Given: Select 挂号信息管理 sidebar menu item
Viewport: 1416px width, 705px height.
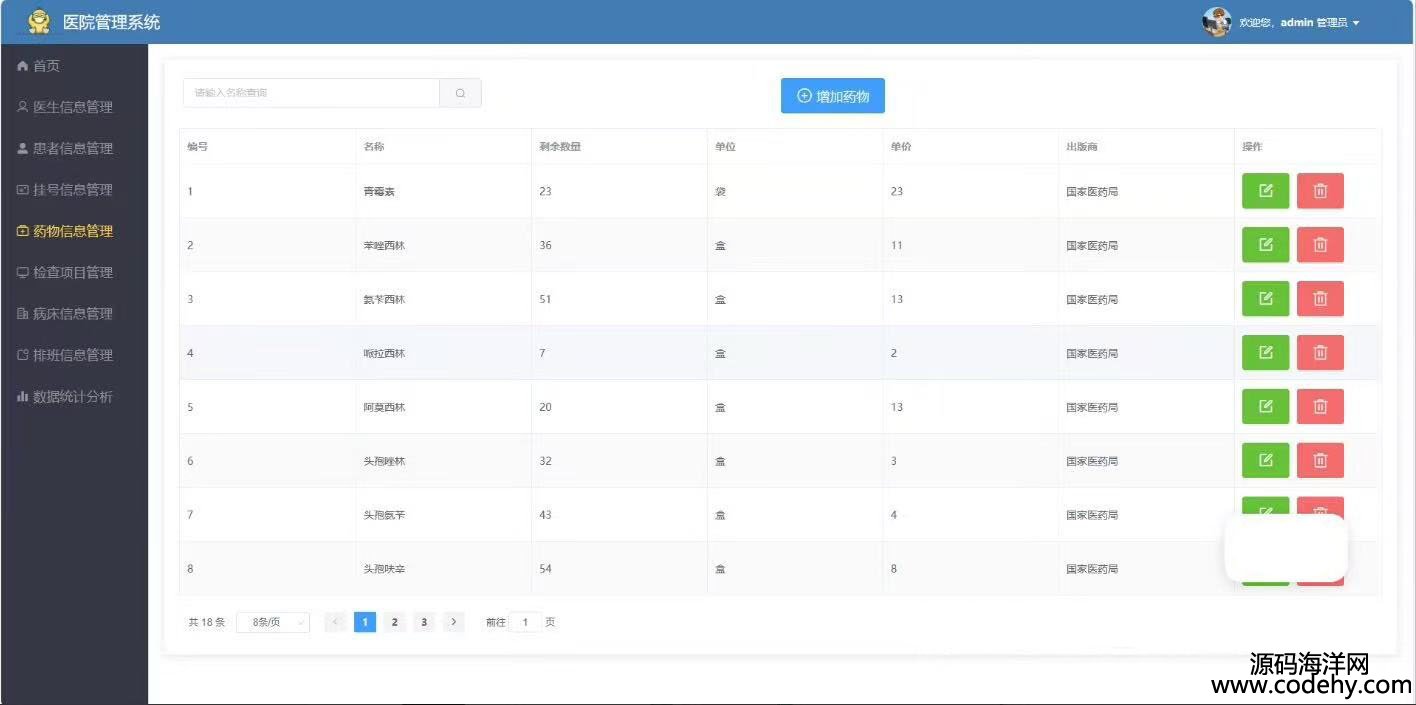Looking at the screenshot, I should 73,190.
